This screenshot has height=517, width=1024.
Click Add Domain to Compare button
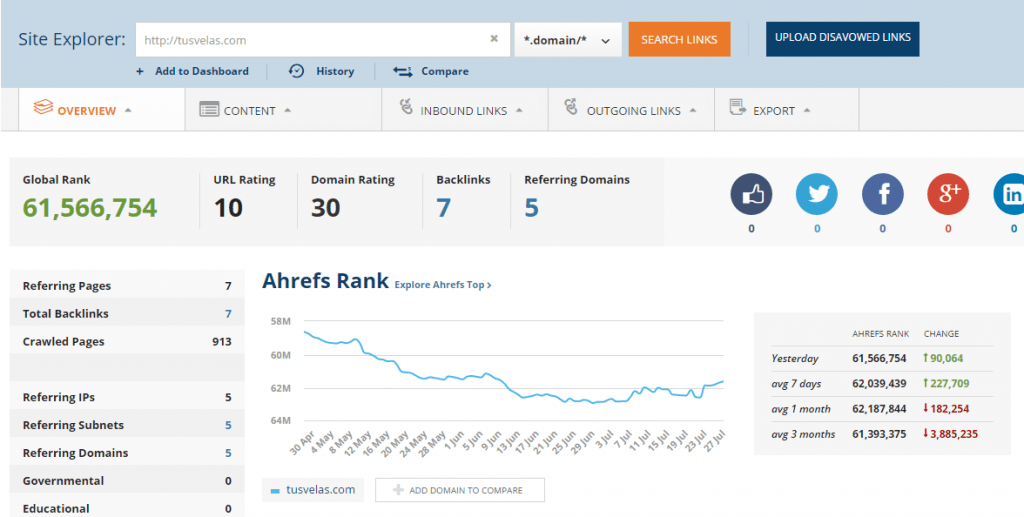460,490
